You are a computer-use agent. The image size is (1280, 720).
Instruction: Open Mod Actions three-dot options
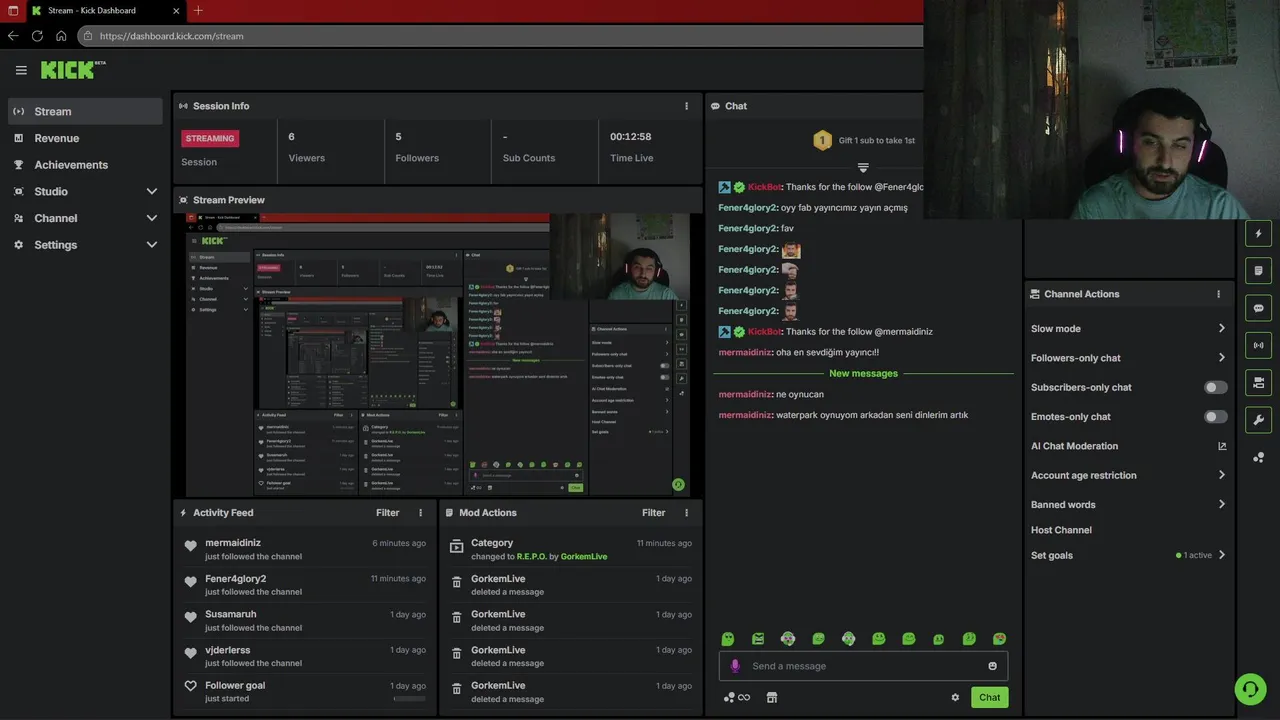click(686, 513)
